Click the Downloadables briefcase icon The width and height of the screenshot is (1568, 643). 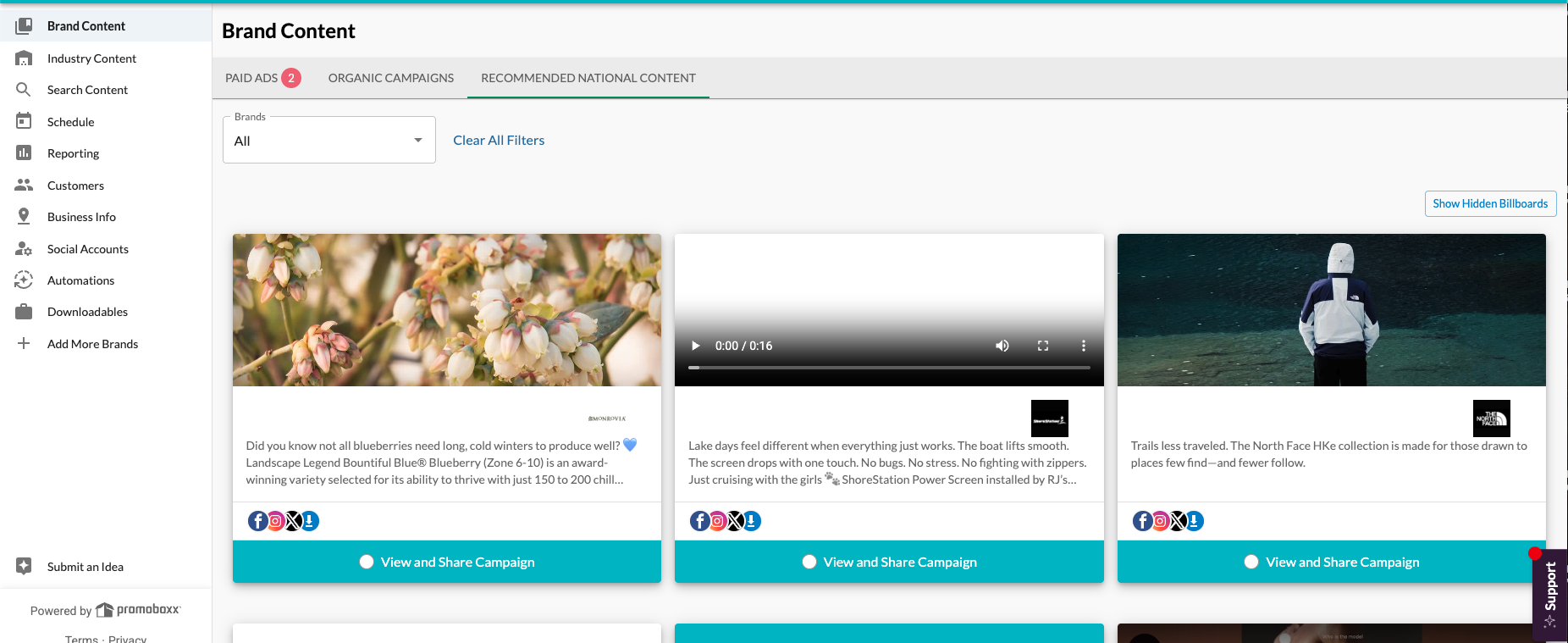click(x=24, y=312)
